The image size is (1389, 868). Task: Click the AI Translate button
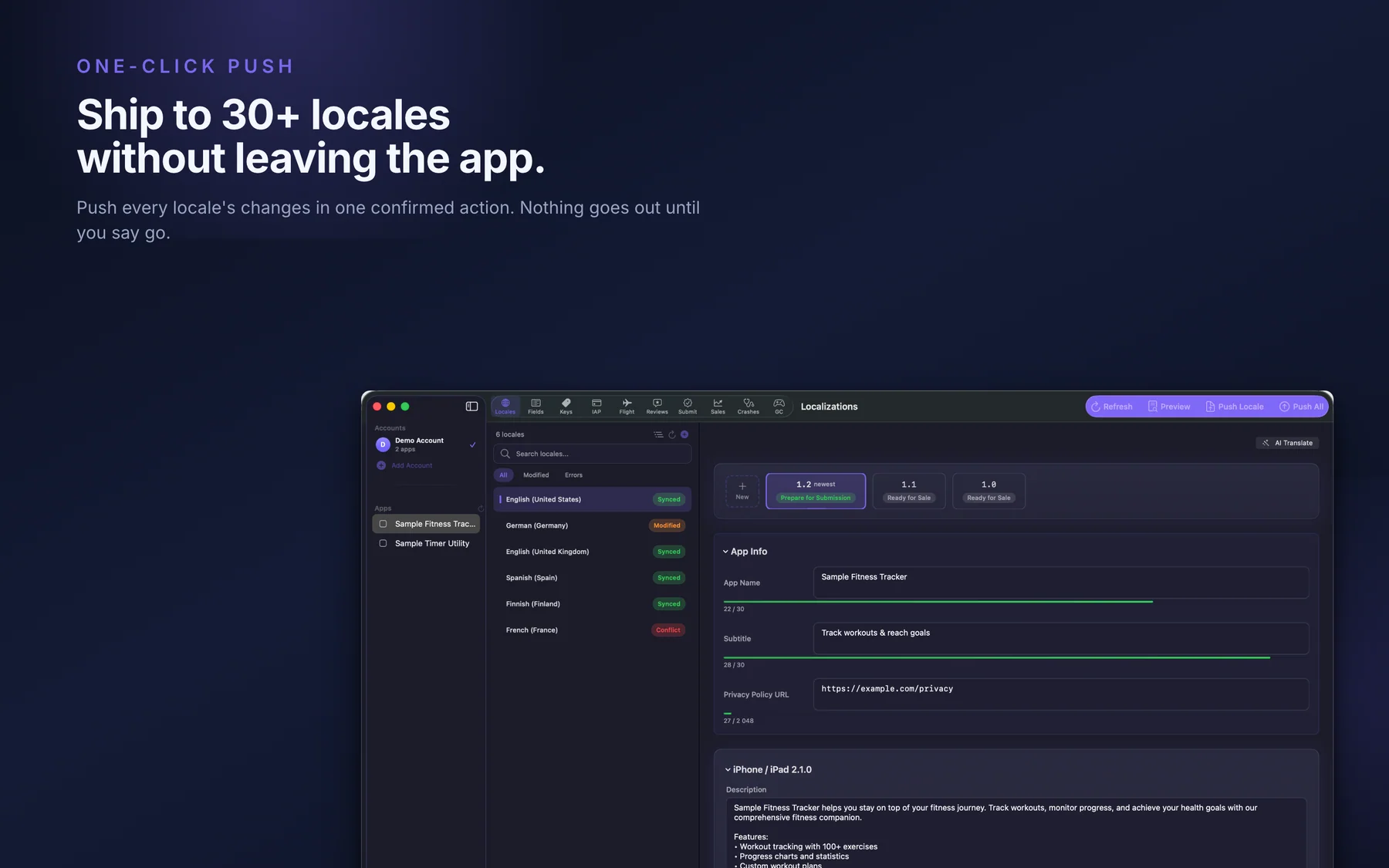click(x=1287, y=443)
